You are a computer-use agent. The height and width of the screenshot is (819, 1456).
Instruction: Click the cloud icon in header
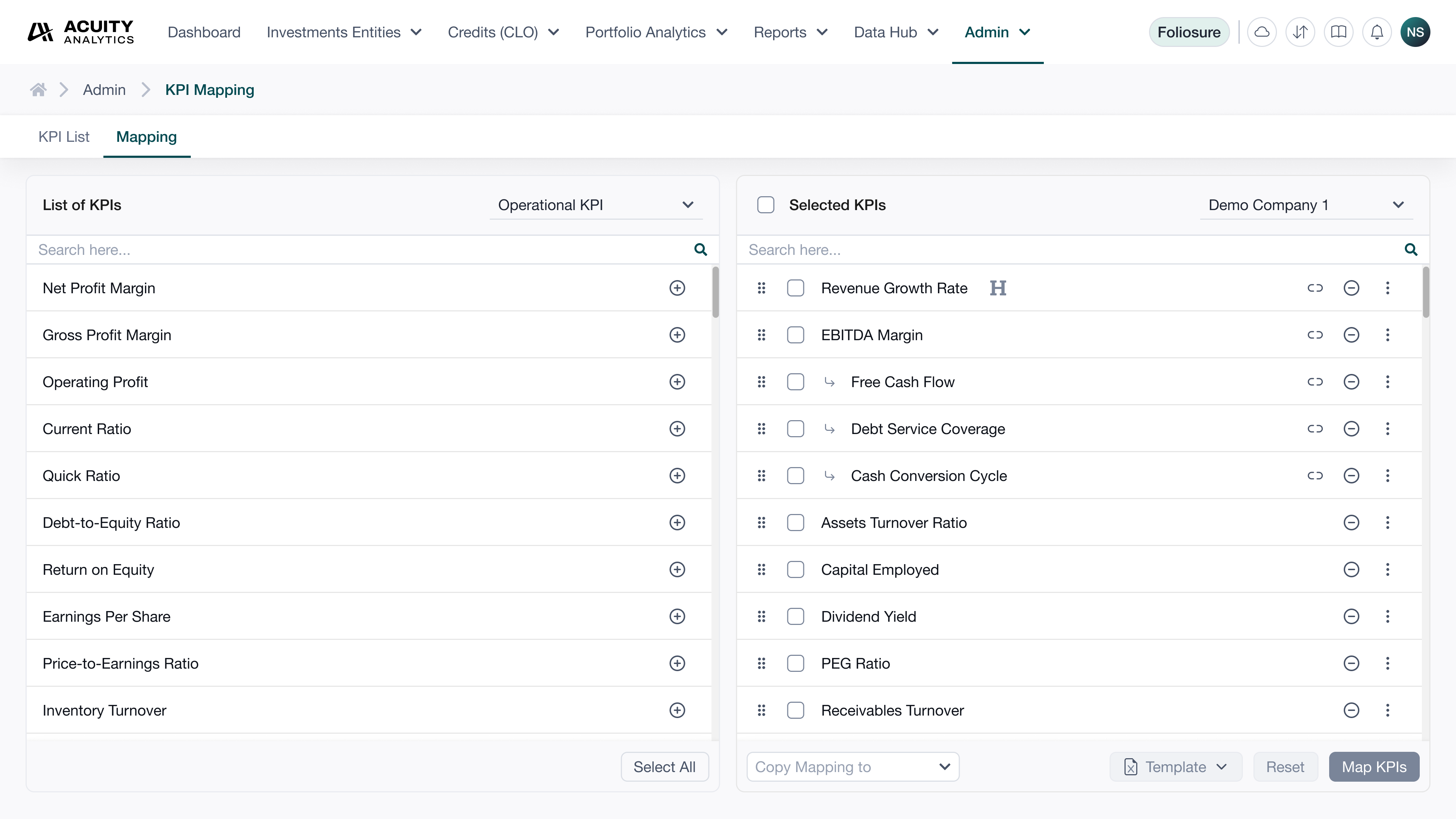(x=1262, y=32)
